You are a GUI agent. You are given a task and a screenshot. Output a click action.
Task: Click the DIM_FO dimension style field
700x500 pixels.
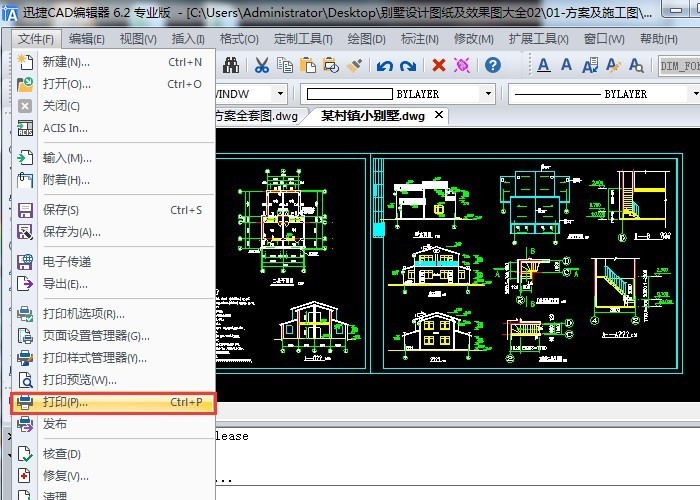(678, 66)
